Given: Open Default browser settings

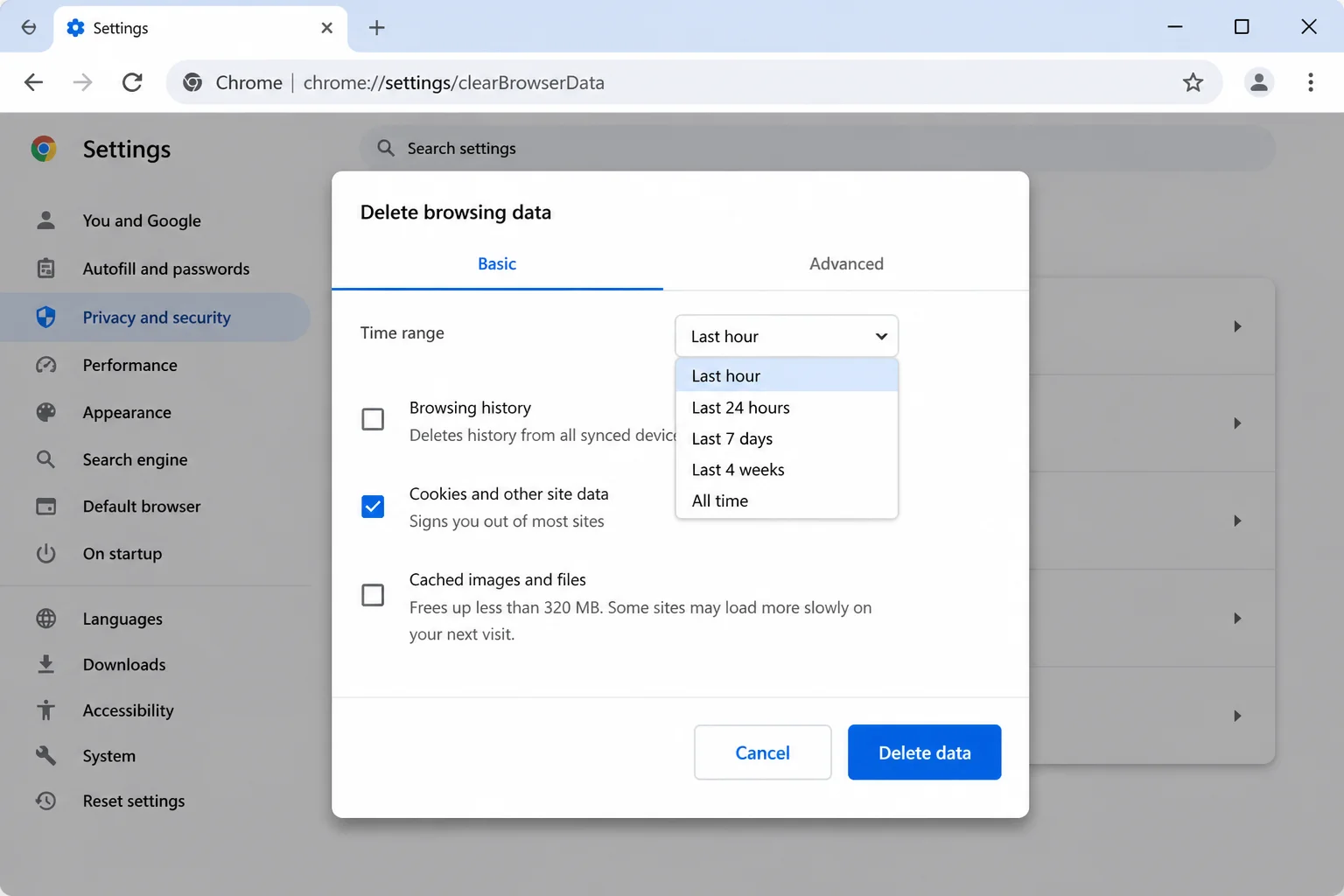Looking at the screenshot, I should pos(142,507).
